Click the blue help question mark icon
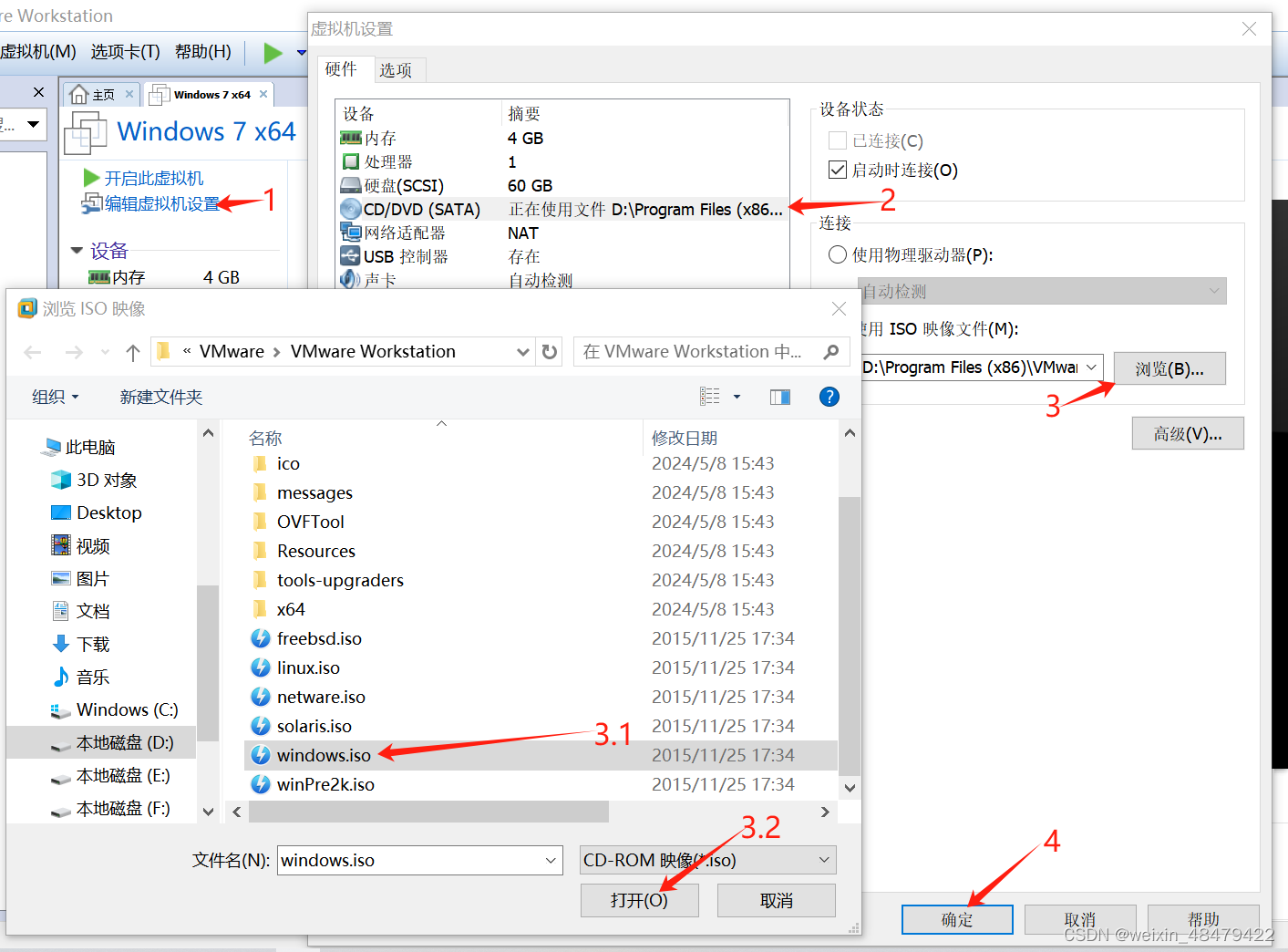Viewport: 1288px width, 952px height. (x=829, y=397)
